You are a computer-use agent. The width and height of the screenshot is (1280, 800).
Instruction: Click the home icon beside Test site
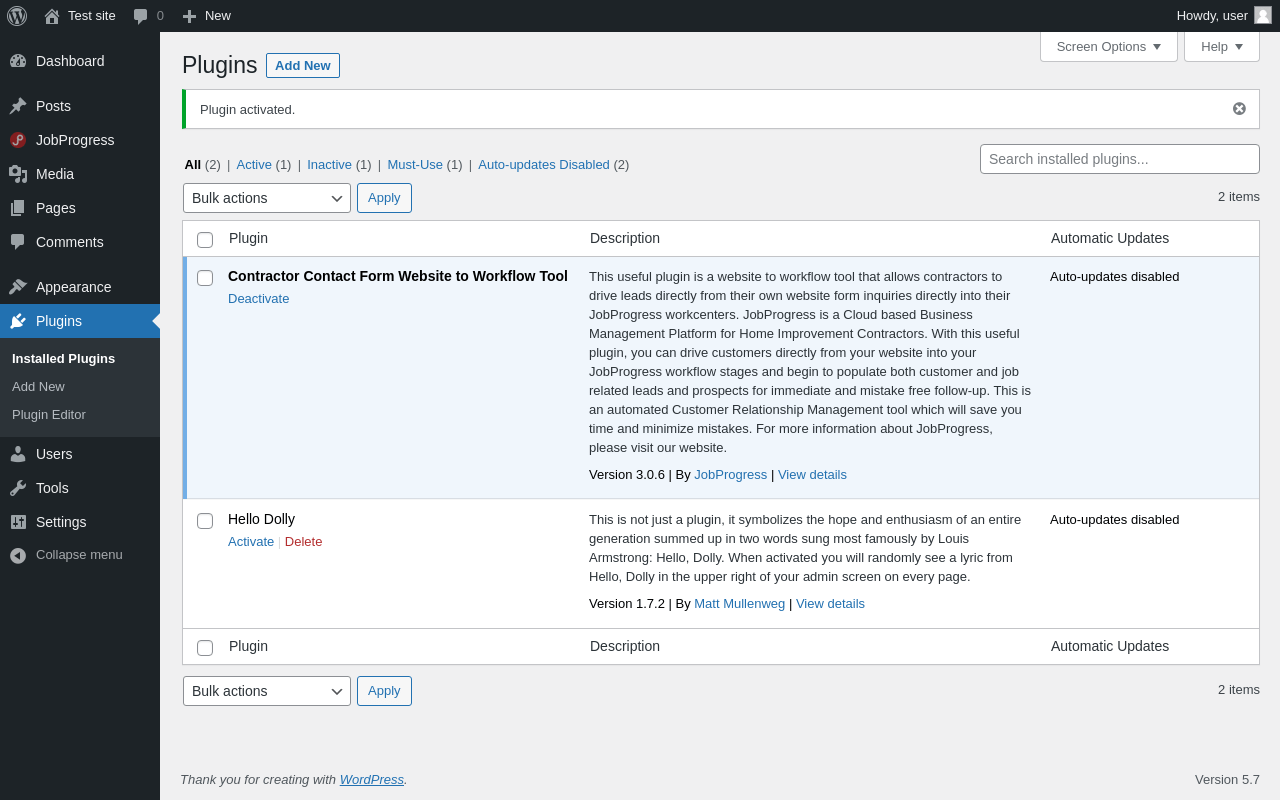tap(52, 16)
